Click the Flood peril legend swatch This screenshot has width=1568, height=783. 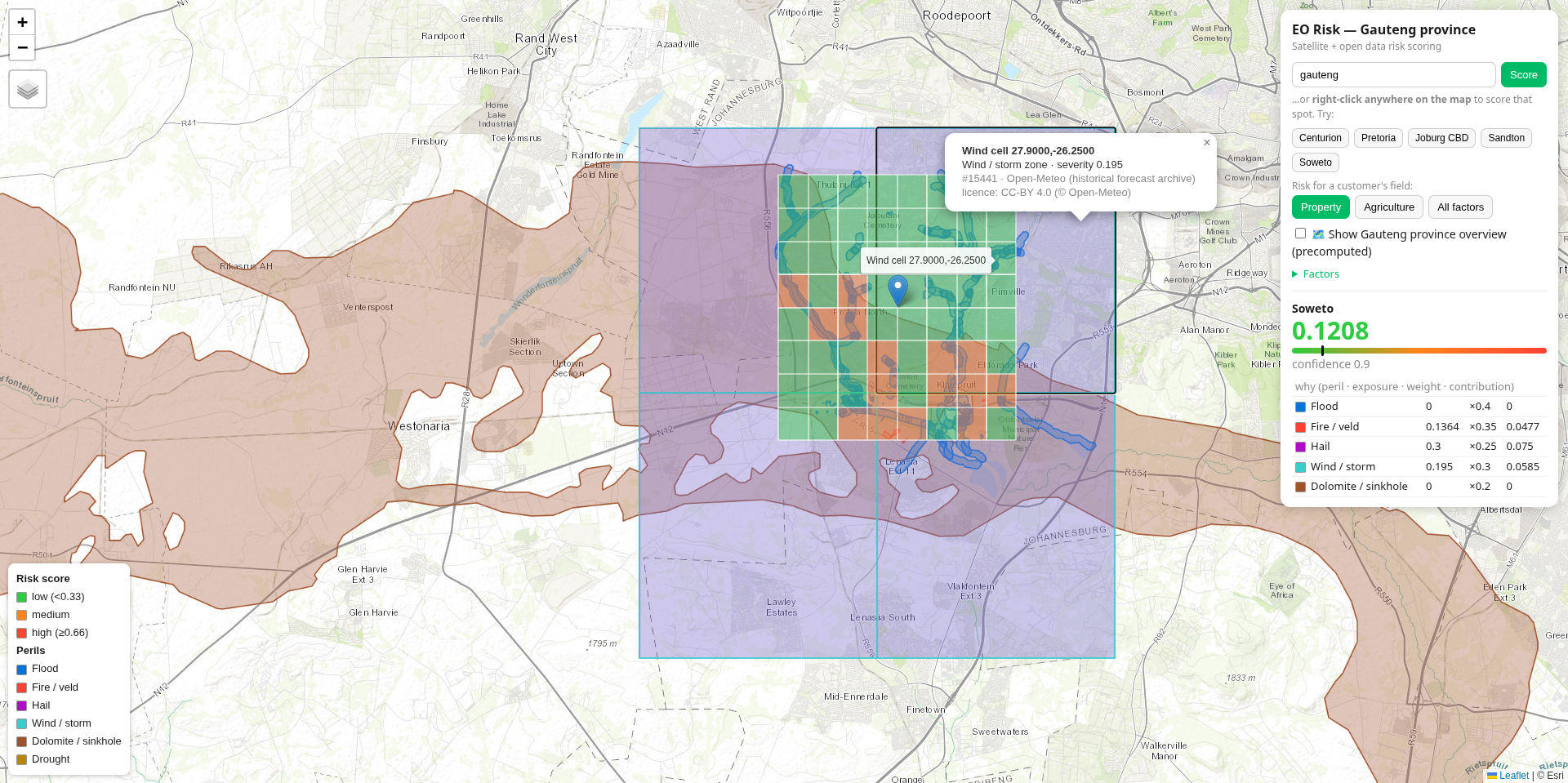[x=22, y=670]
